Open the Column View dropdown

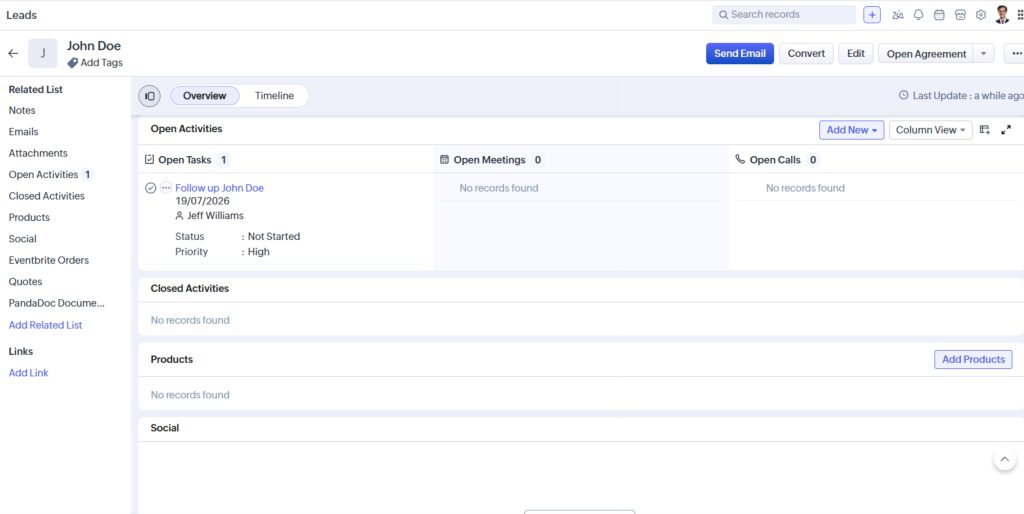931,130
